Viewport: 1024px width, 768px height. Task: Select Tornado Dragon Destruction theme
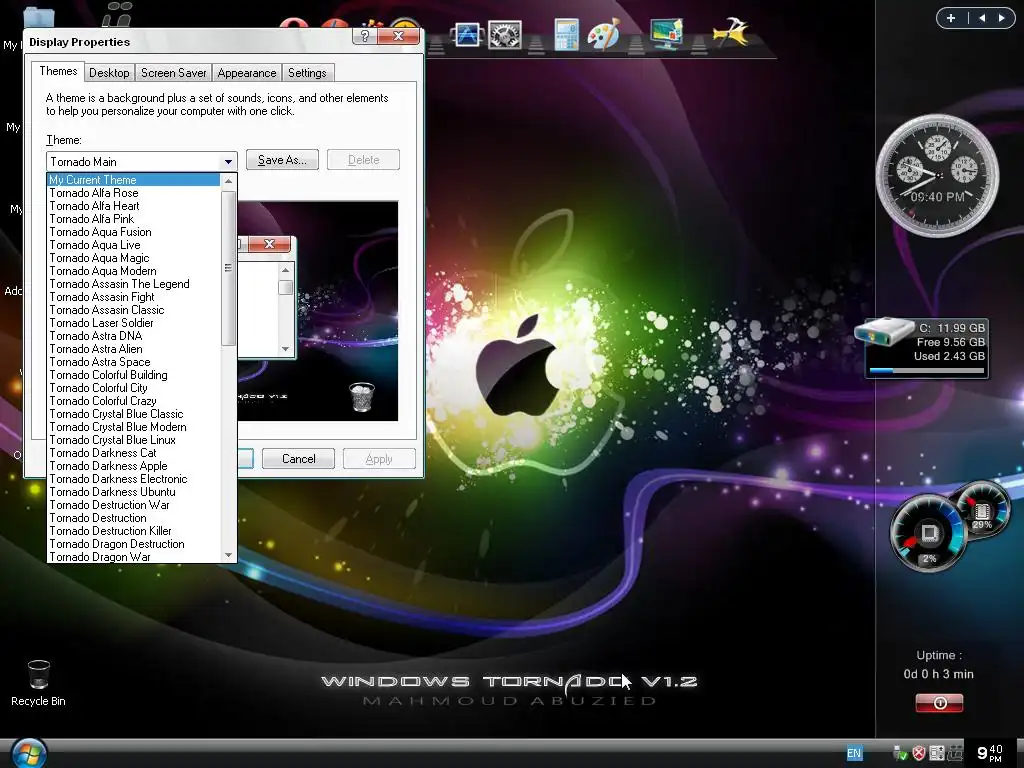pos(134,544)
